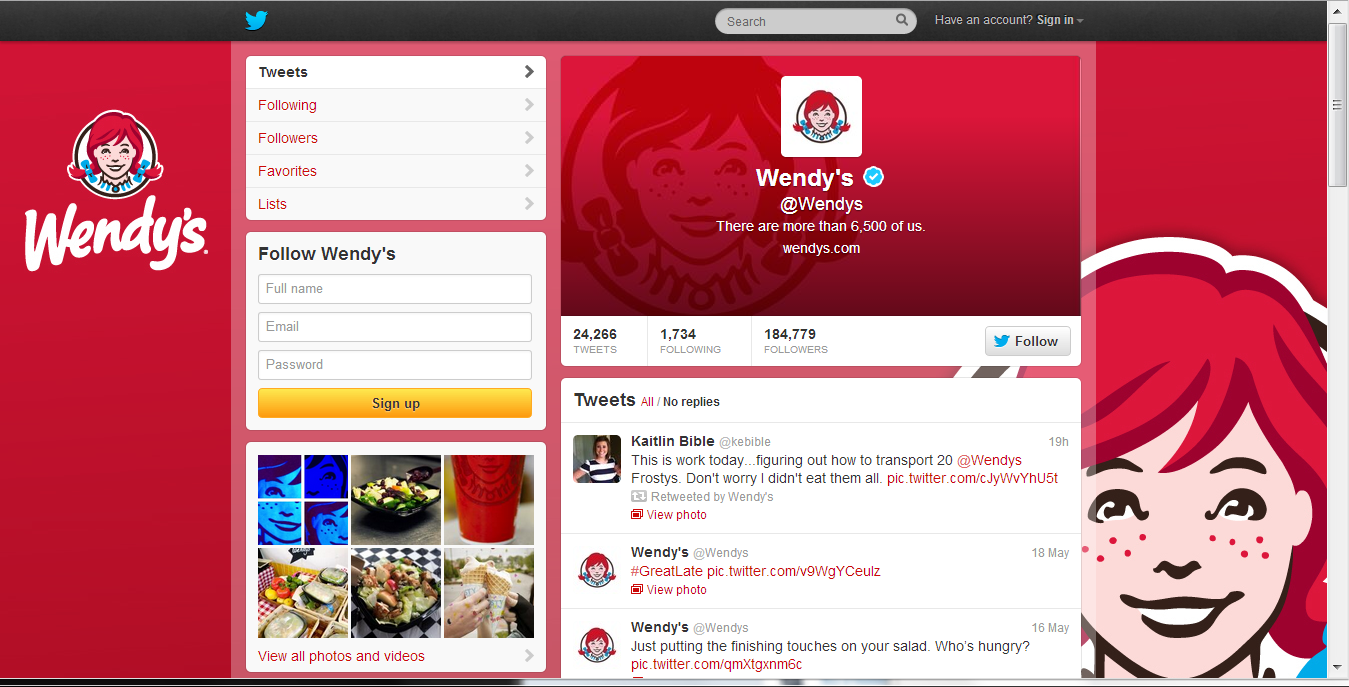Image resolution: width=1349 pixels, height=687 pixels.
Task: Open the blue pop-art Wendy thumbnail
Action: (303, 500)
